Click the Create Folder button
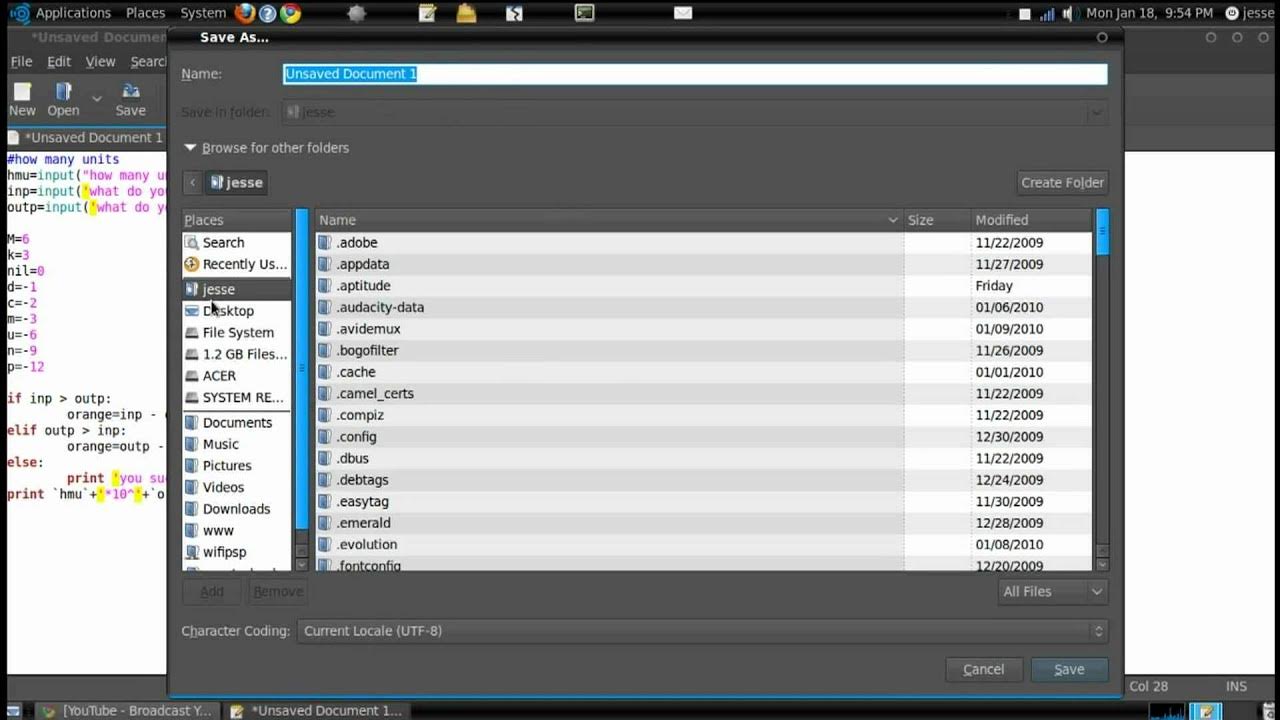The height and width of the screenshot is (720, 1280). pyautogui.click(x=1062, y=182)
